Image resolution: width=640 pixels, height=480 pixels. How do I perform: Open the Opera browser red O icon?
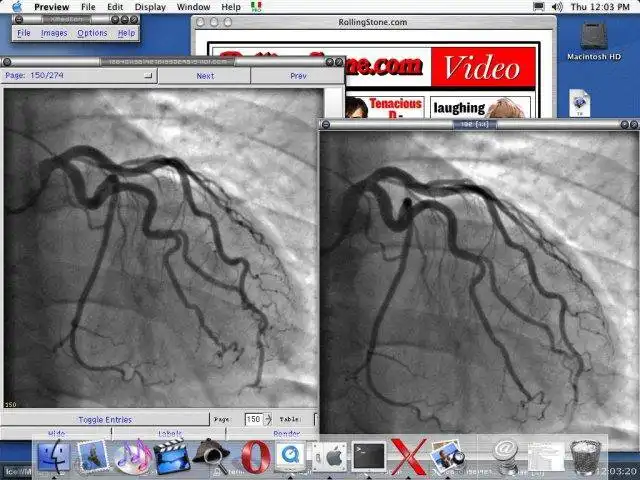(256, 457)
